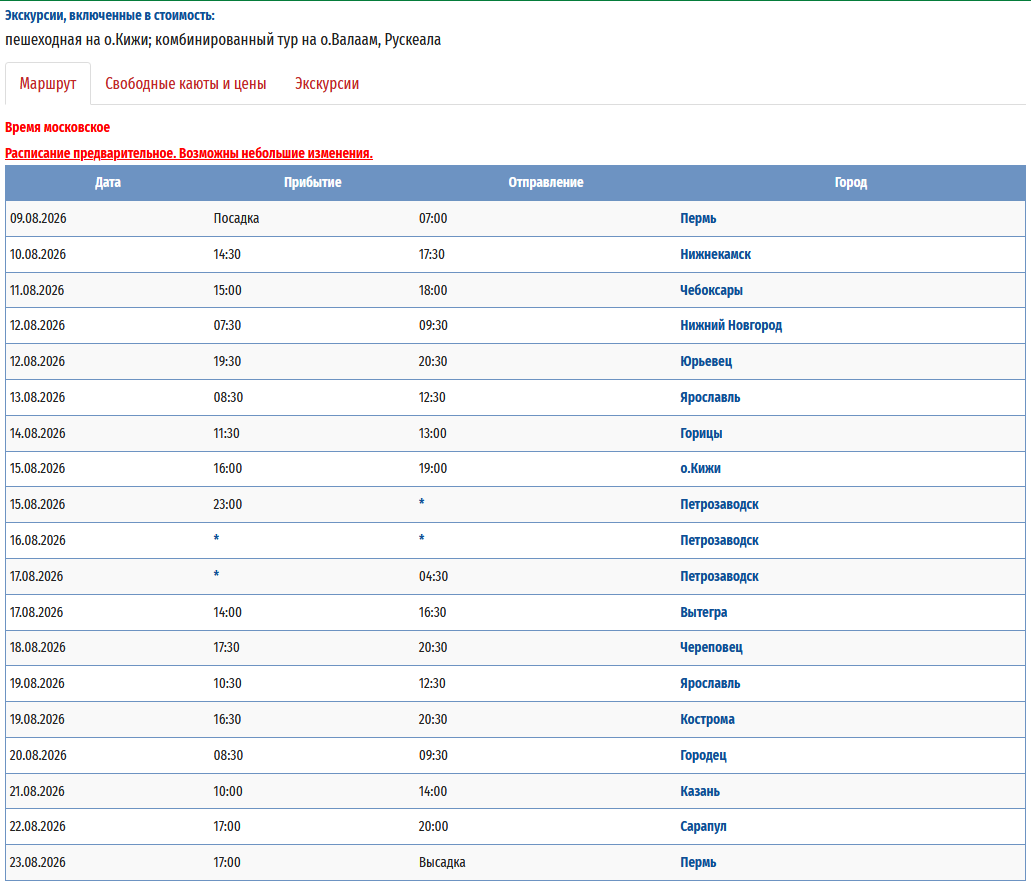Click Ярославль link for 13.08.2026
Viewport: 1031px width, 882px height.
pos(710,397)
